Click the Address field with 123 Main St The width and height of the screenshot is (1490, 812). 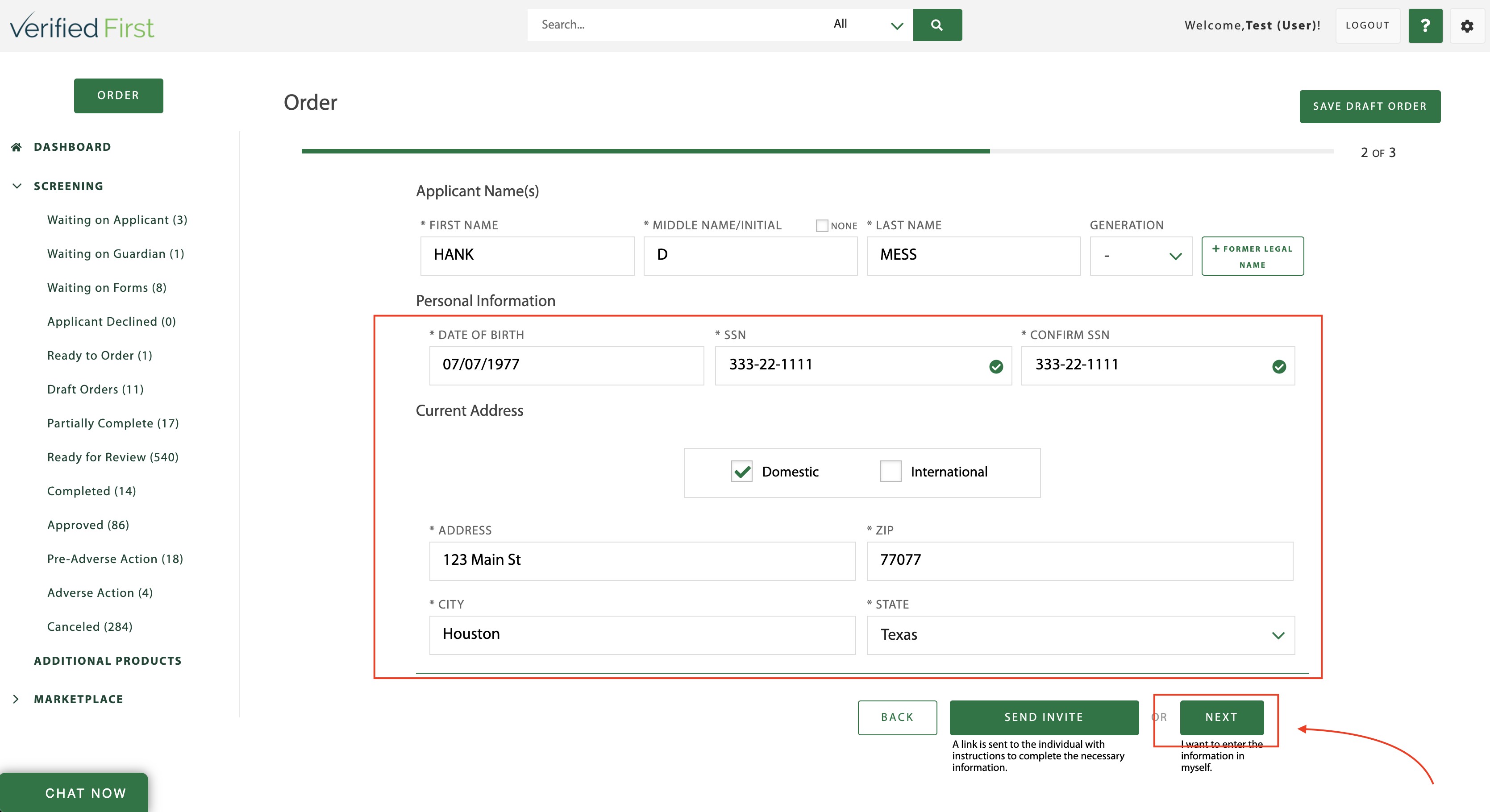point(643,561)
